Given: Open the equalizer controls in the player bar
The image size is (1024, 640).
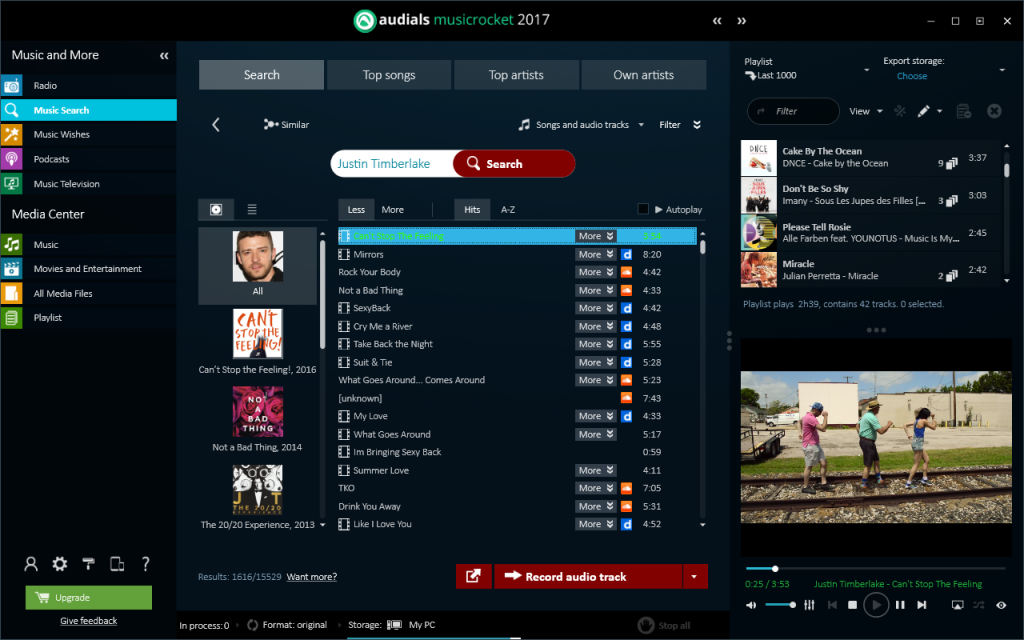Looking at the screenshot, I should (x=810, y=605).
